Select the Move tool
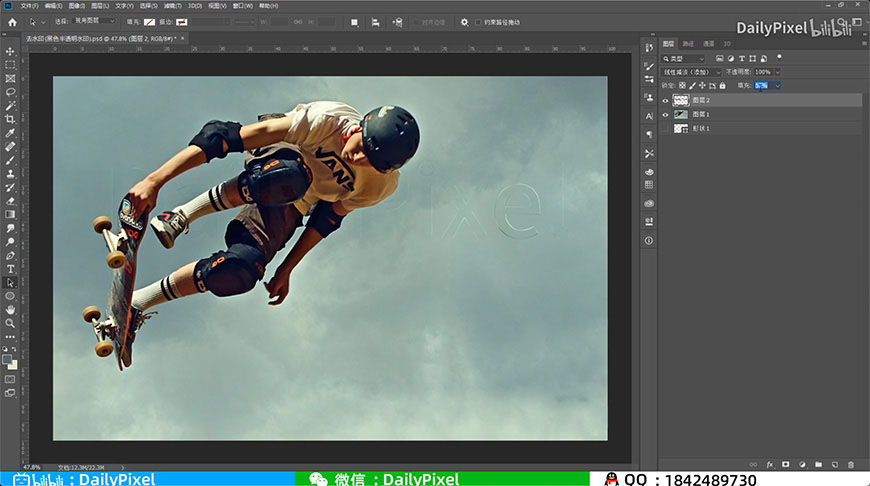 point(10,51)
